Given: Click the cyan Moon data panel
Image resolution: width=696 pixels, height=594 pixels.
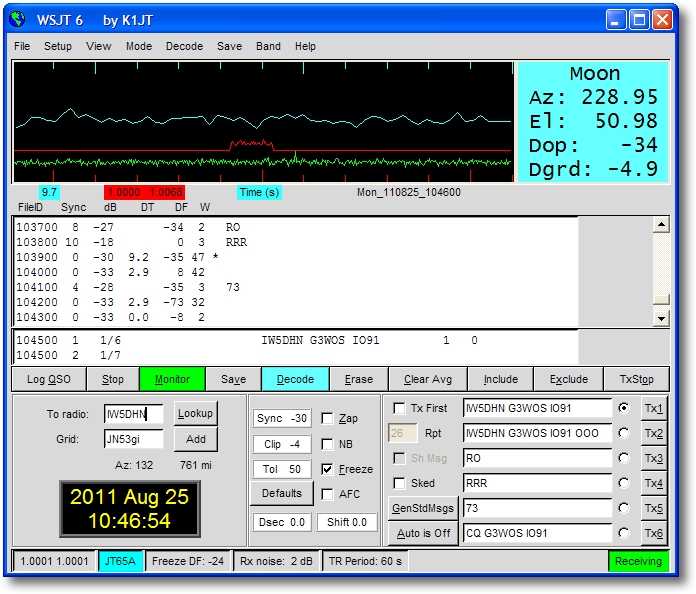Looking at the screenshot, I should 593,122.
